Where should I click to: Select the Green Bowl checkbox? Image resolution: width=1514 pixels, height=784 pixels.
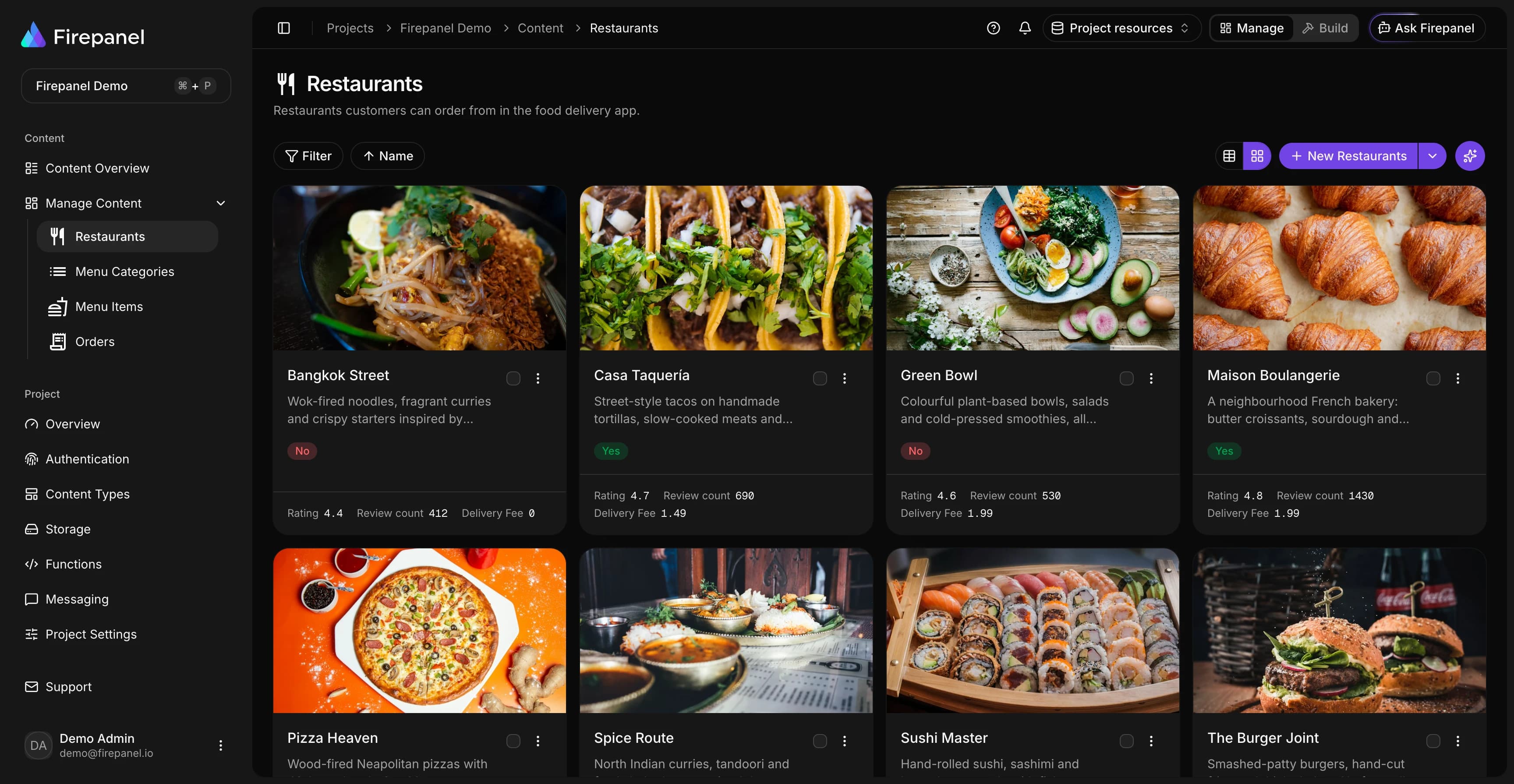pos(1127,378)
